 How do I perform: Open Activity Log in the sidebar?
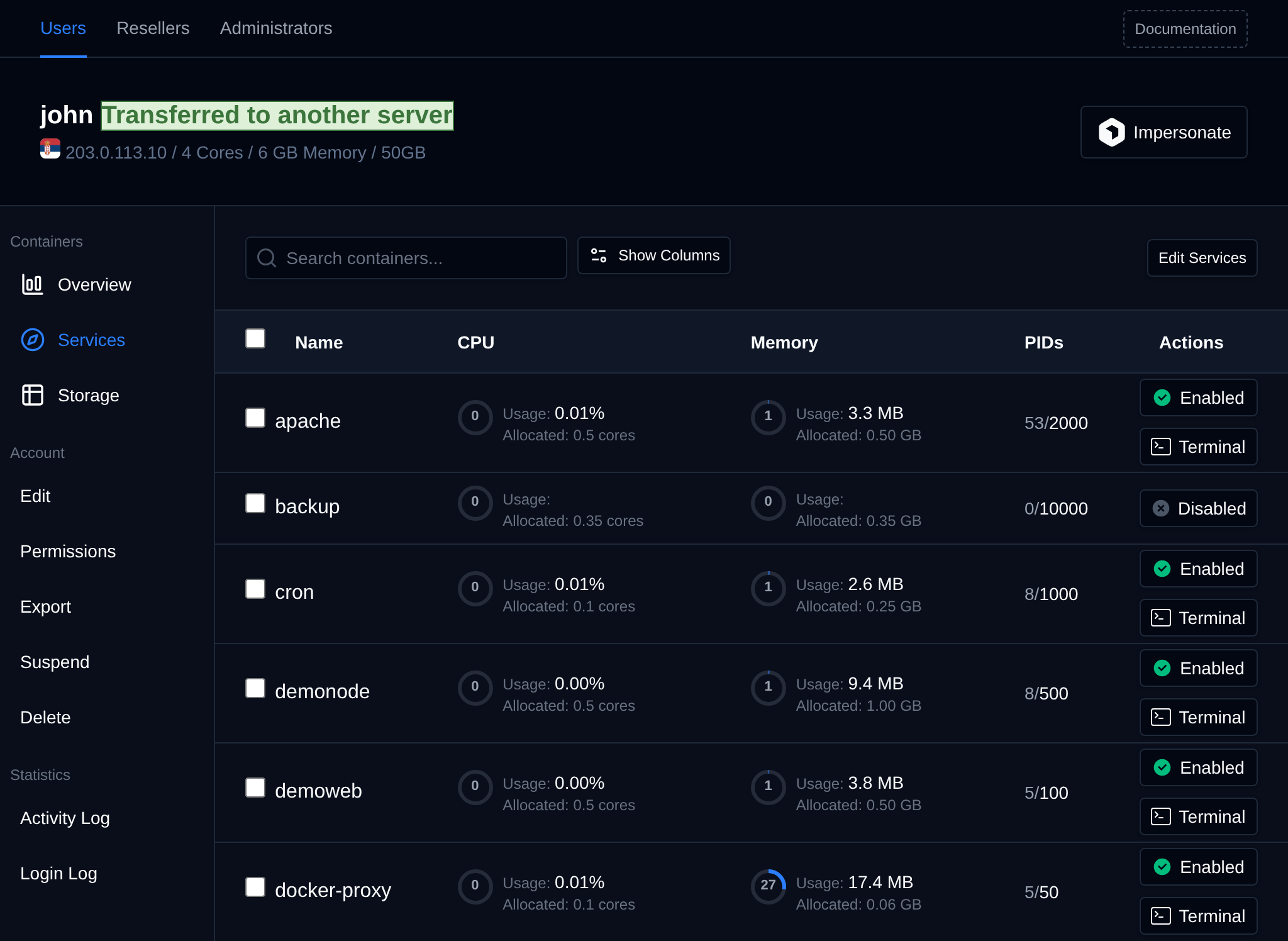65,818
